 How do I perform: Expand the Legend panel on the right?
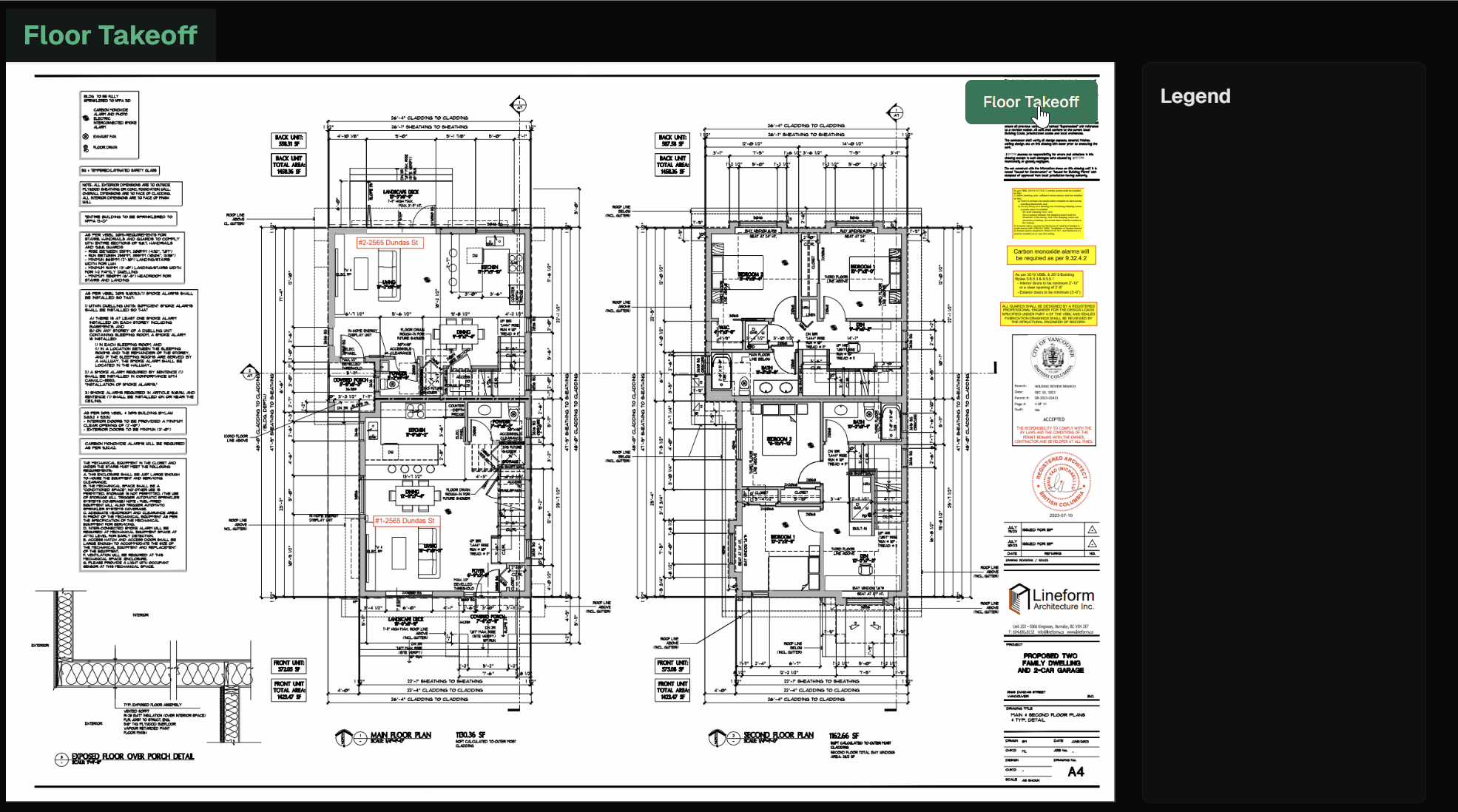click(x=1196, y=98)
